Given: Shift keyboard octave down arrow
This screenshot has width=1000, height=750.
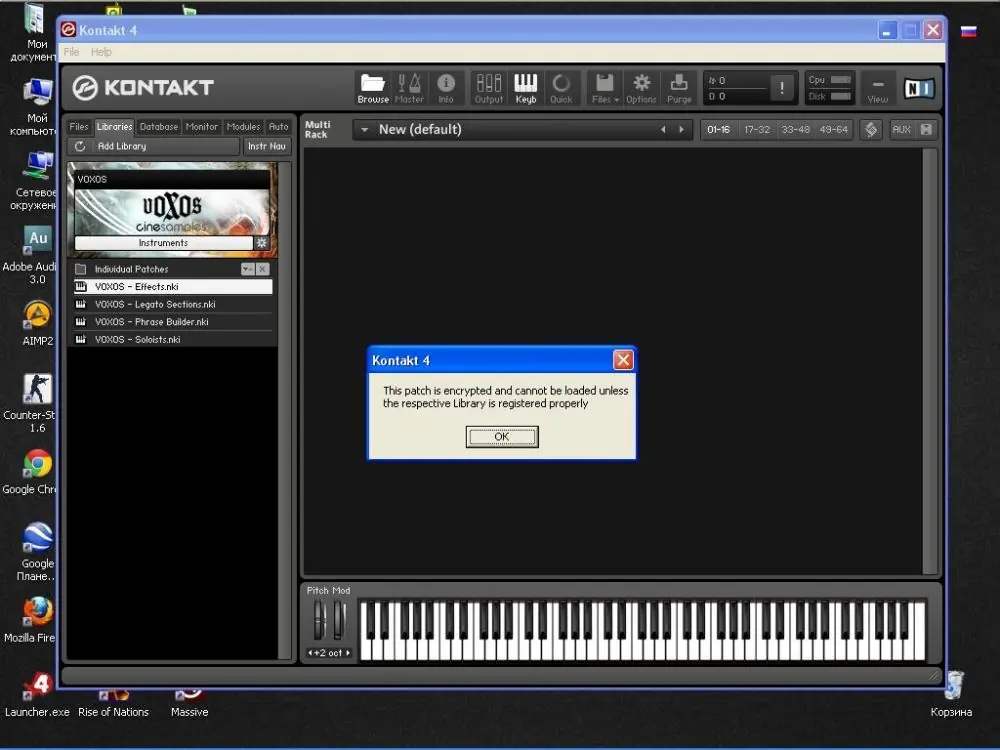Looking at the screenshot, I should [x=310, y=653].
